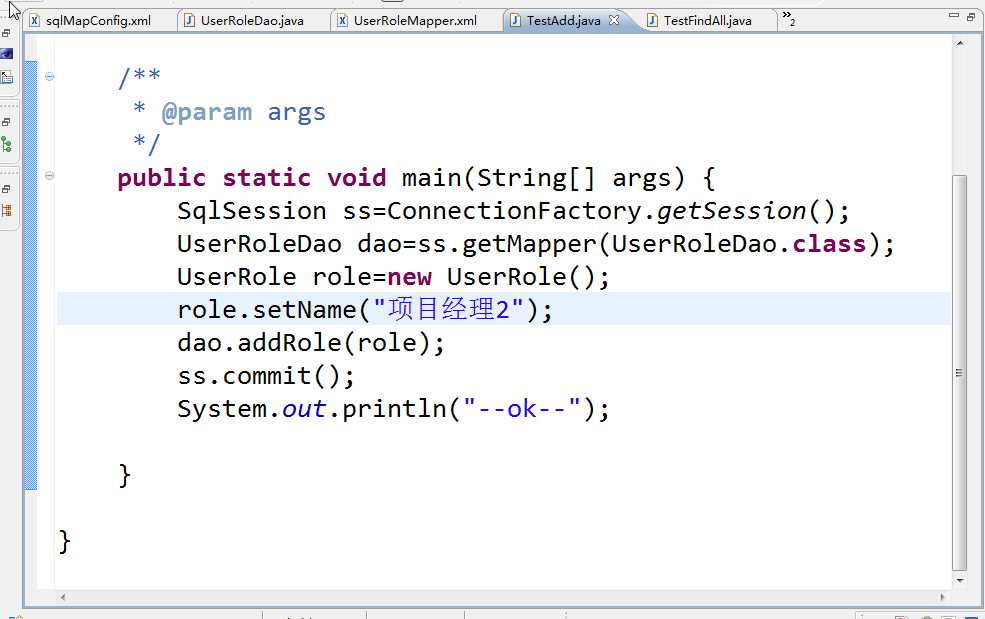Click 'out' in System.out.println
This screenshot has width=985, height=619.
pos(304,409)
